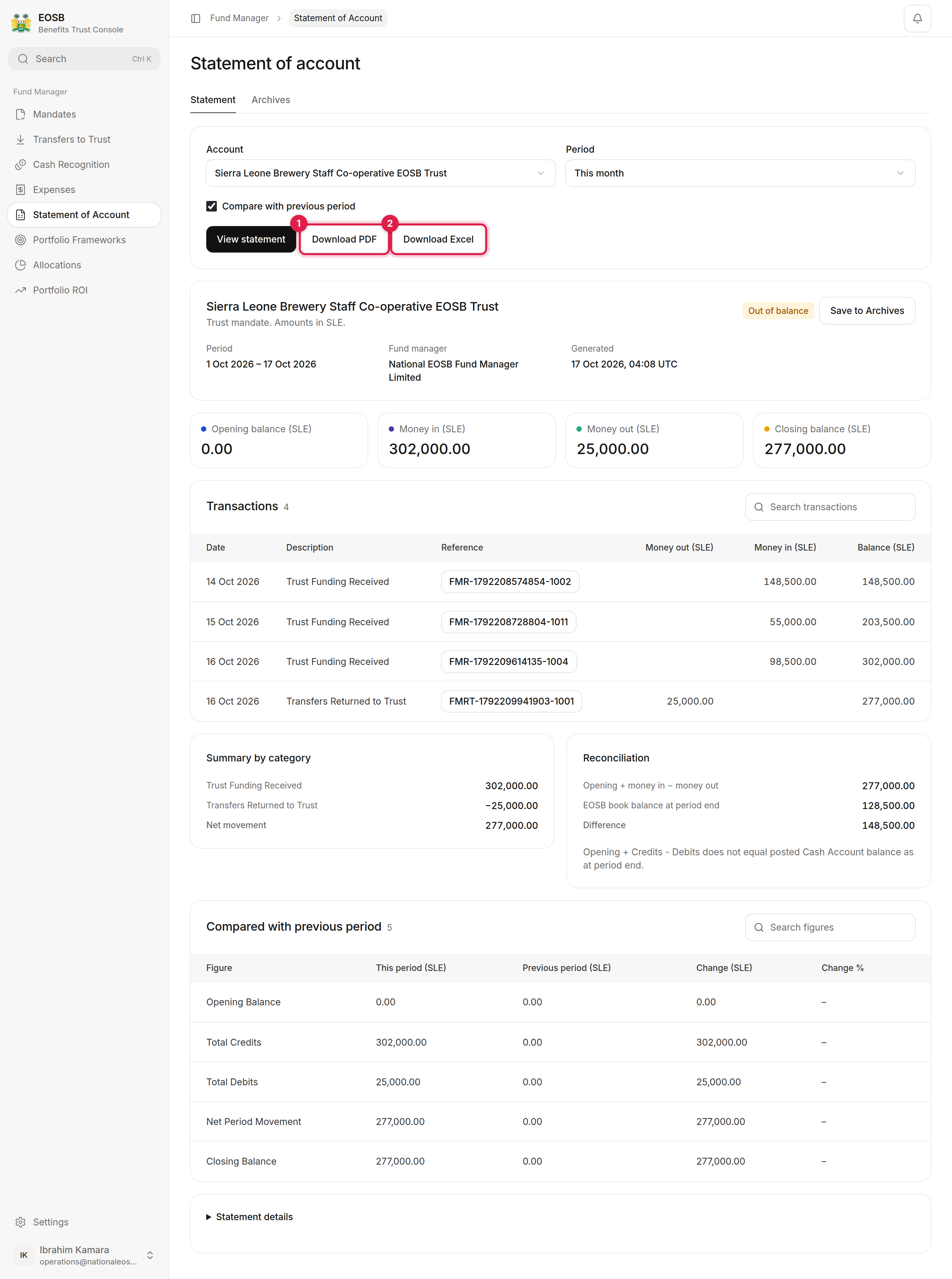Click the Portfolio ROI trend icon

coord(21,290)
